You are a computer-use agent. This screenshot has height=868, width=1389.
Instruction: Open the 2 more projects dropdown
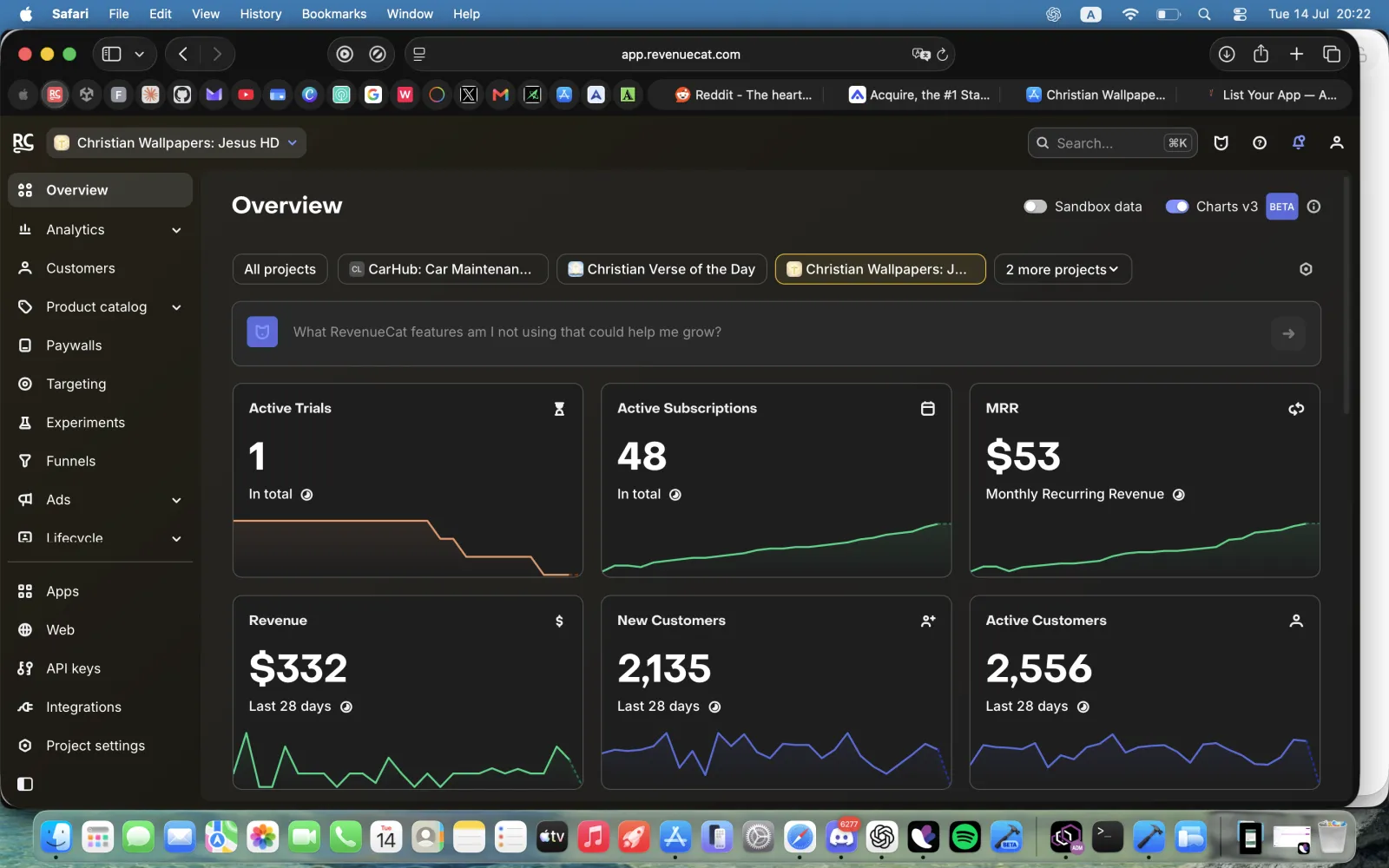1063,269
